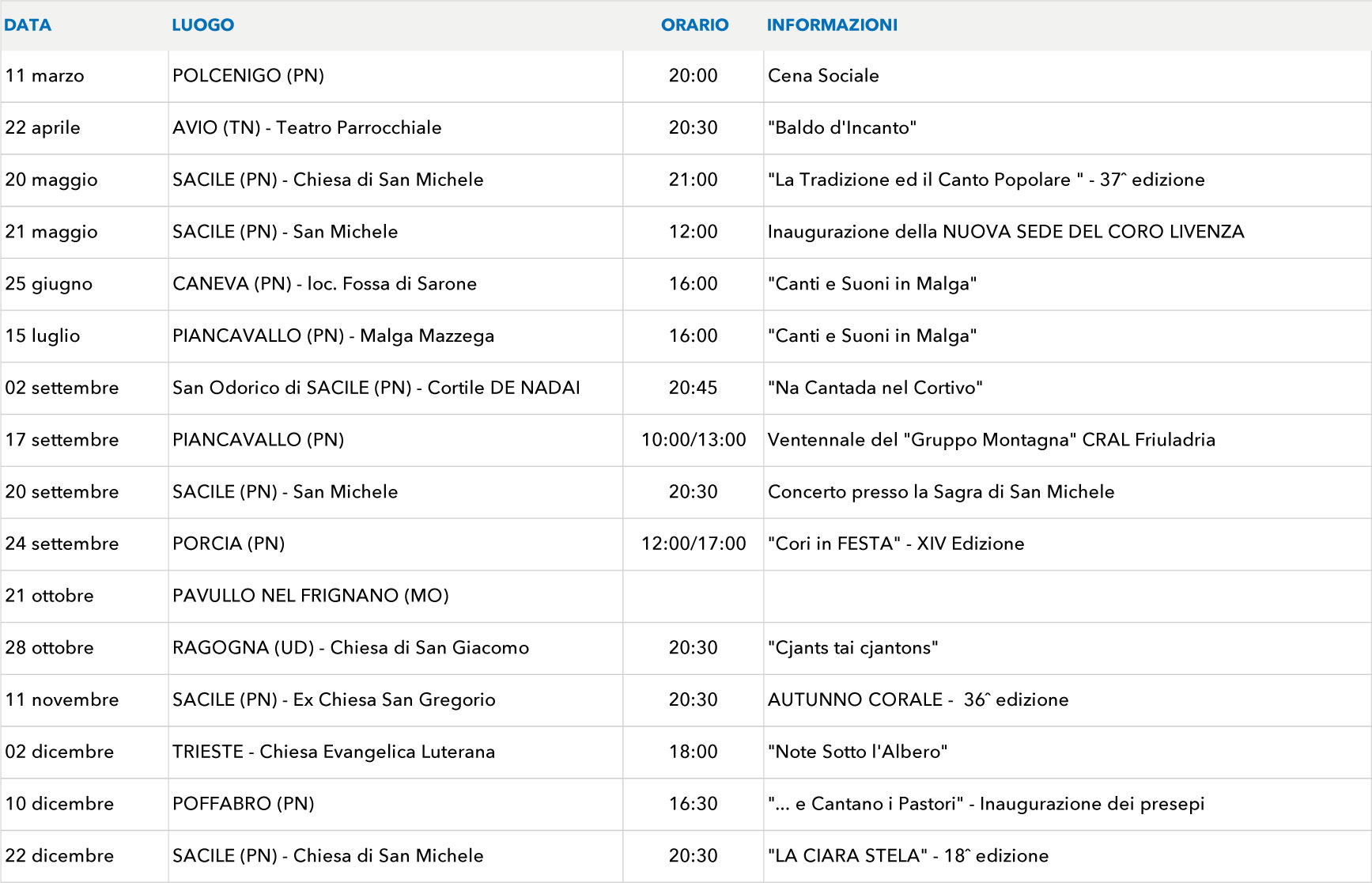Click the "Na Cantada nel Cortivo" text
The width and height of the screenshot is (1372, 883).
875,388
